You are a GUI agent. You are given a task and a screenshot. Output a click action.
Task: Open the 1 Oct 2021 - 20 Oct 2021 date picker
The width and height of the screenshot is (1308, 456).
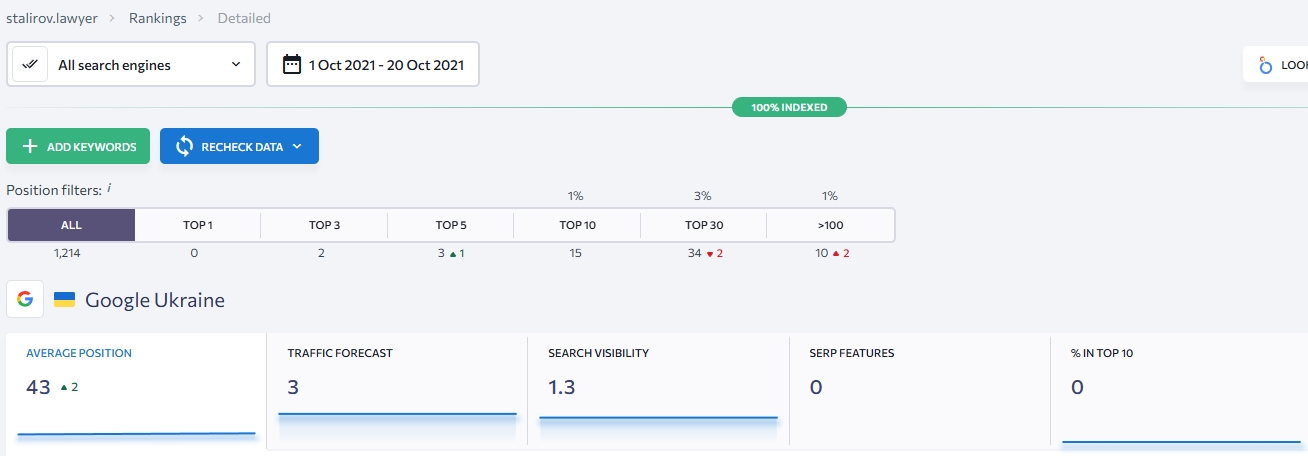point(385,65)
